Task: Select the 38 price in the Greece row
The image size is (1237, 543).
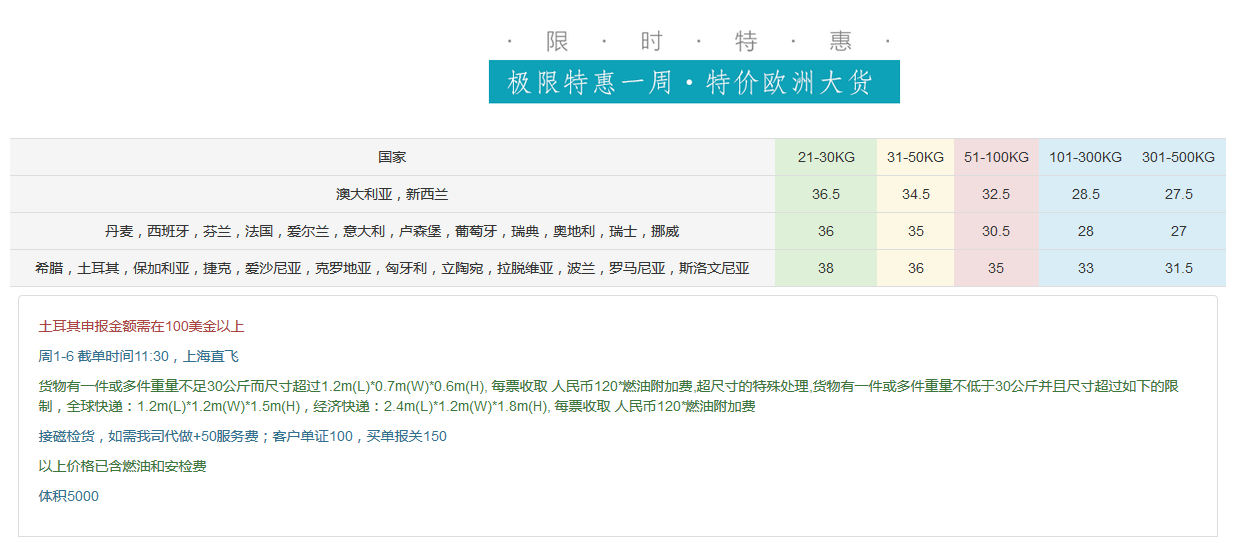Action: coord(826,268)
